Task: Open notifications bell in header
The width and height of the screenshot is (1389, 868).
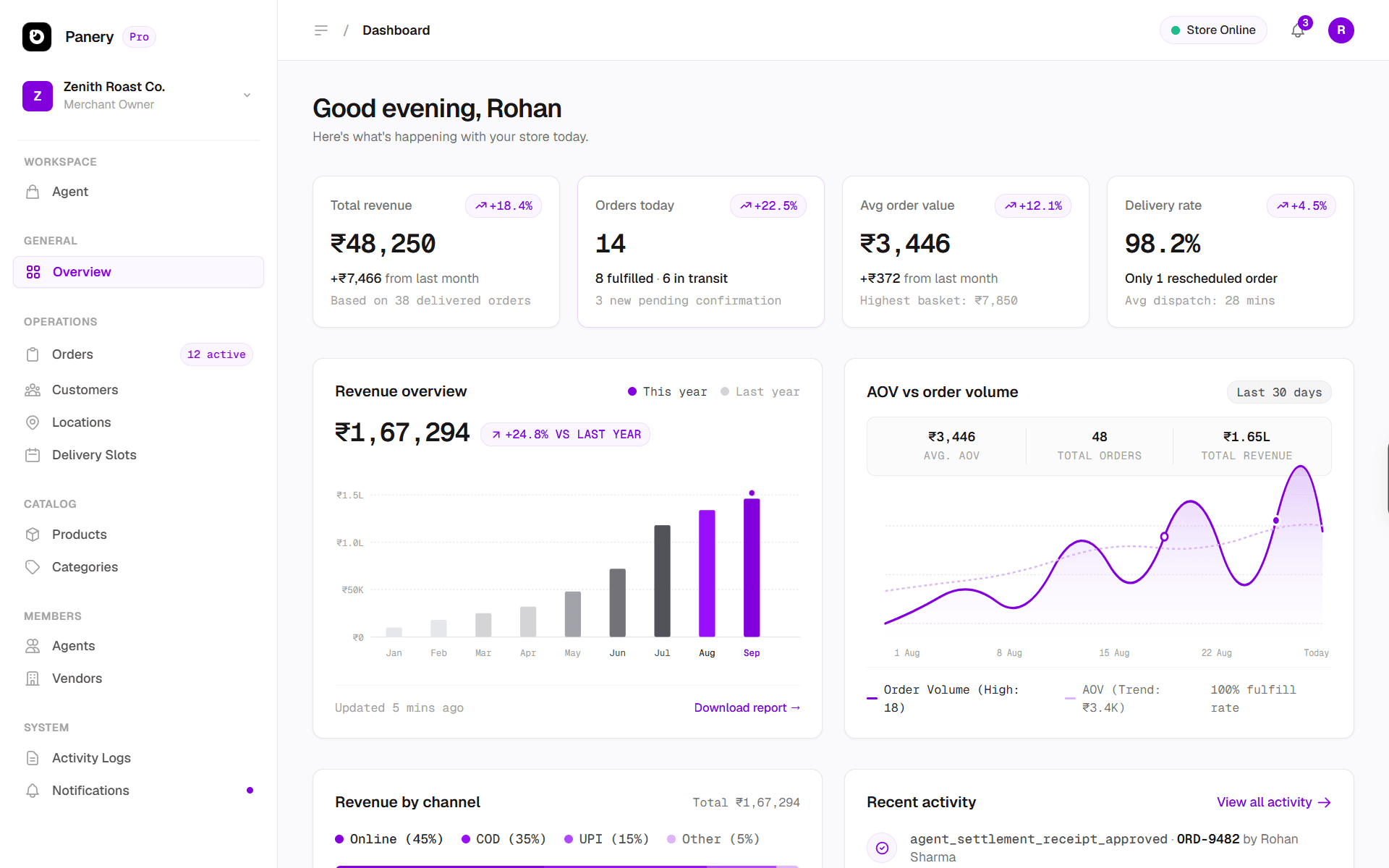Action: (1298, 30)
